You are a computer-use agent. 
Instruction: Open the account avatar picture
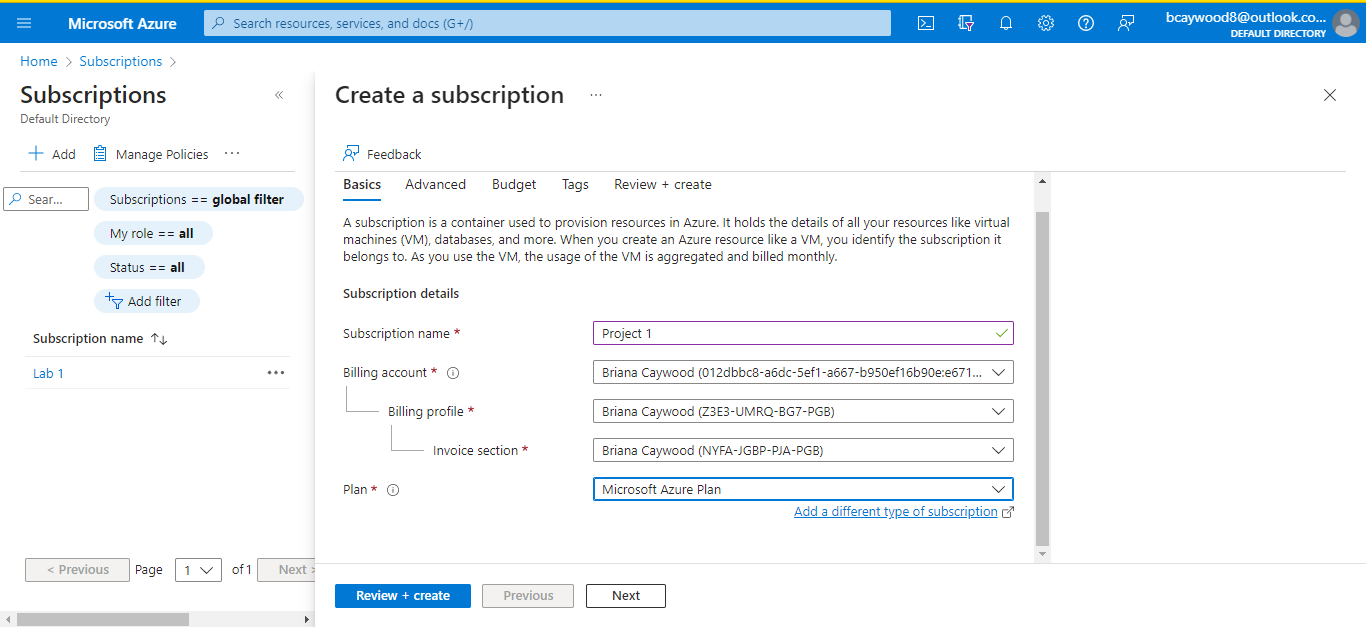pyautogui.click(x=1346, y=24)
